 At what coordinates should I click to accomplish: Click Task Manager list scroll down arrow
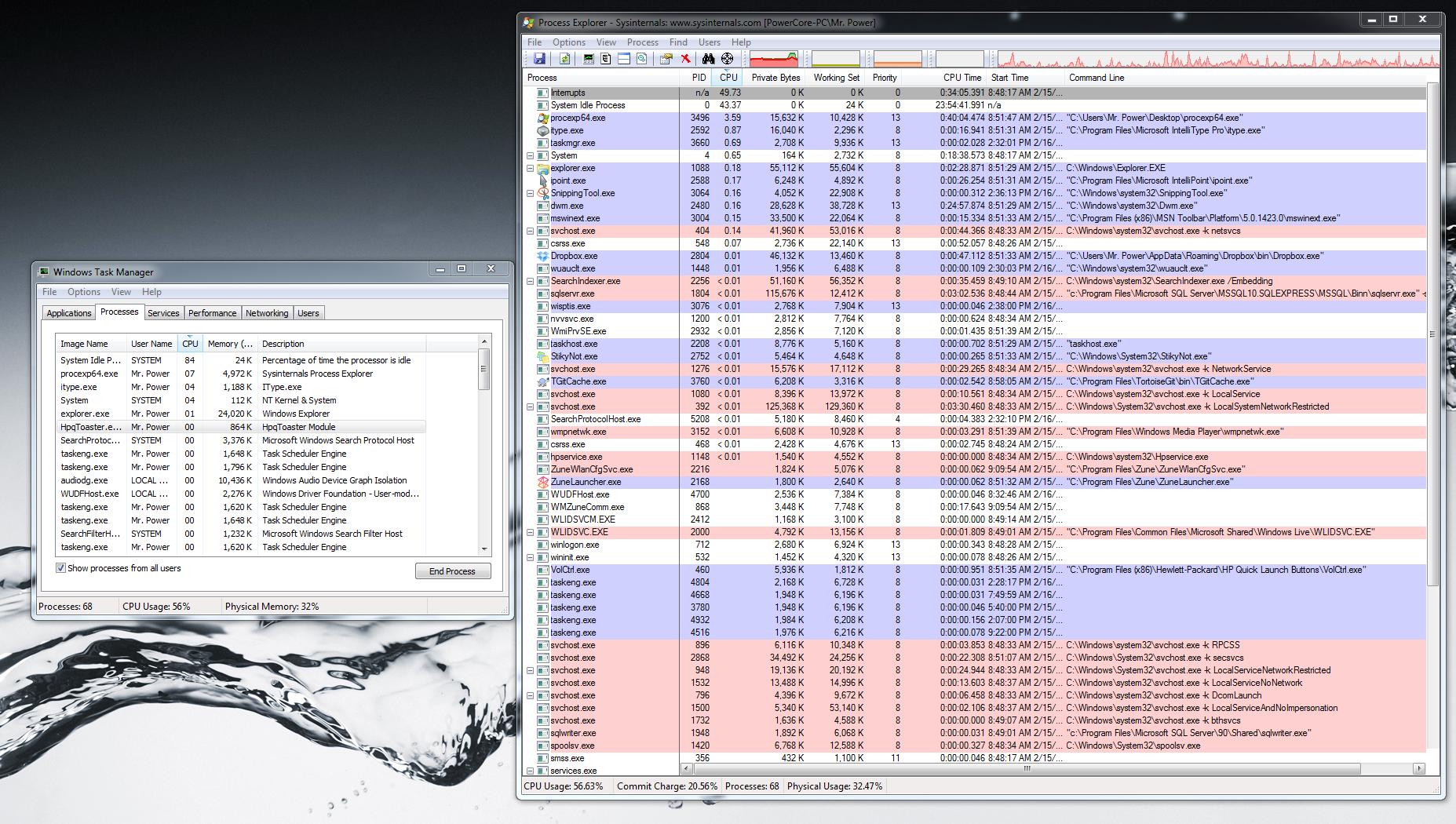(484, 549)
